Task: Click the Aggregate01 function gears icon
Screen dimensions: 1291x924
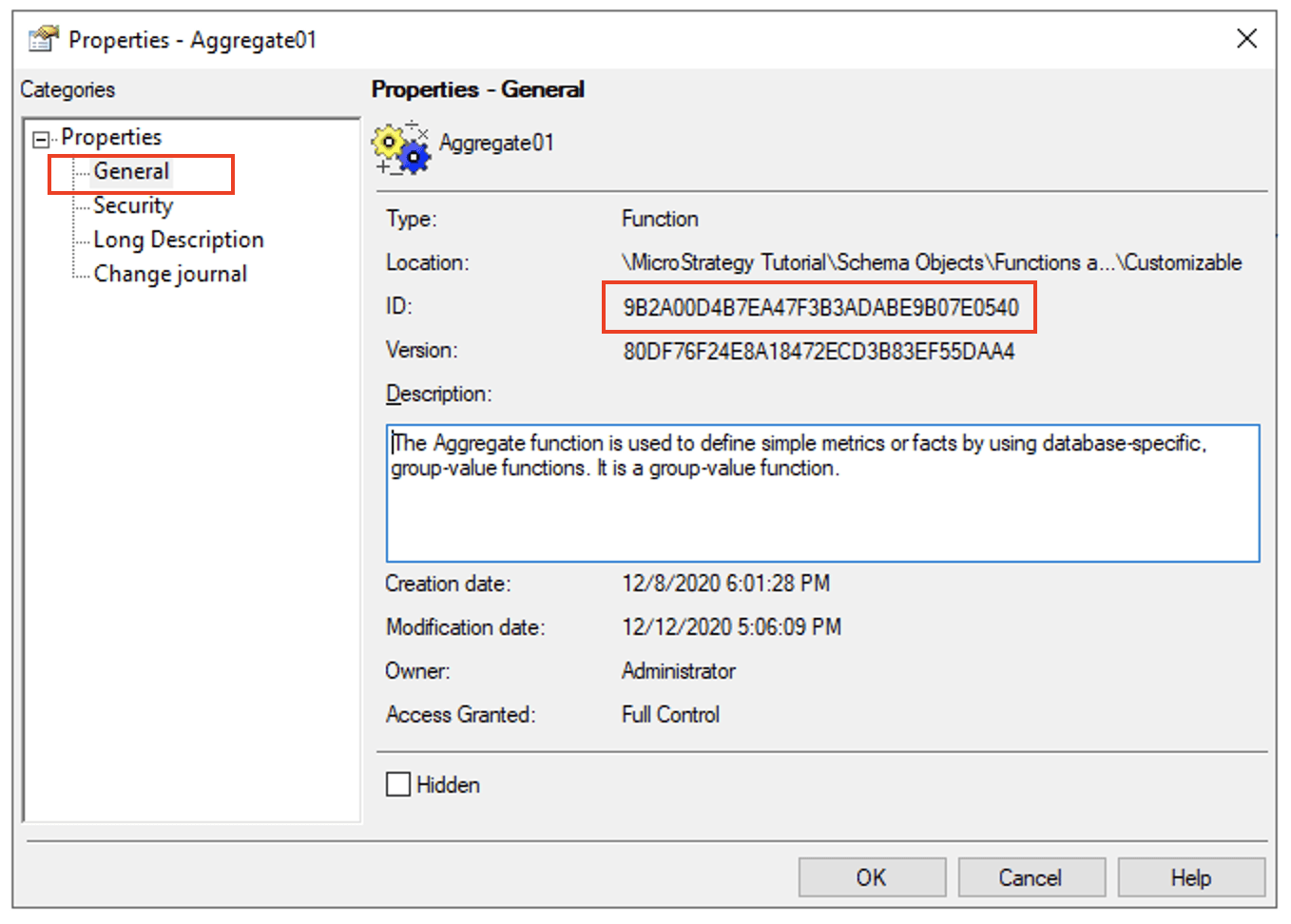Action: click(400, 148)
